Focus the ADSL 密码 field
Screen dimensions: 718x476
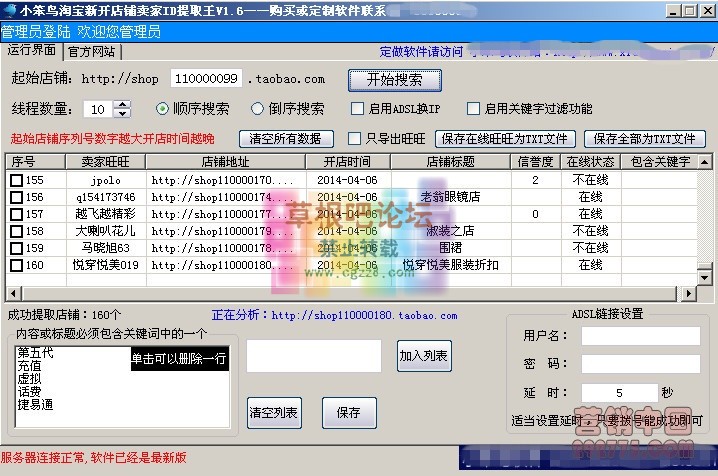tap(641, 364)
